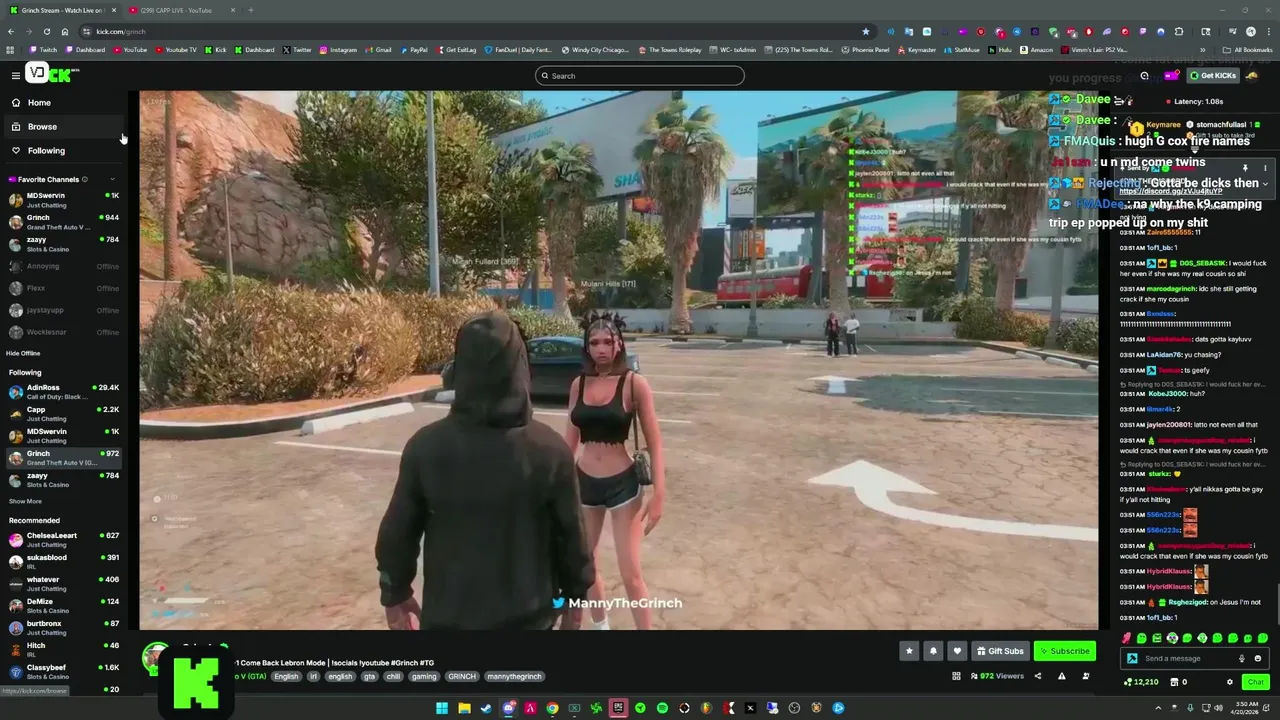
Task: Click the user list icon under Subscribe
Action: 1086,676
